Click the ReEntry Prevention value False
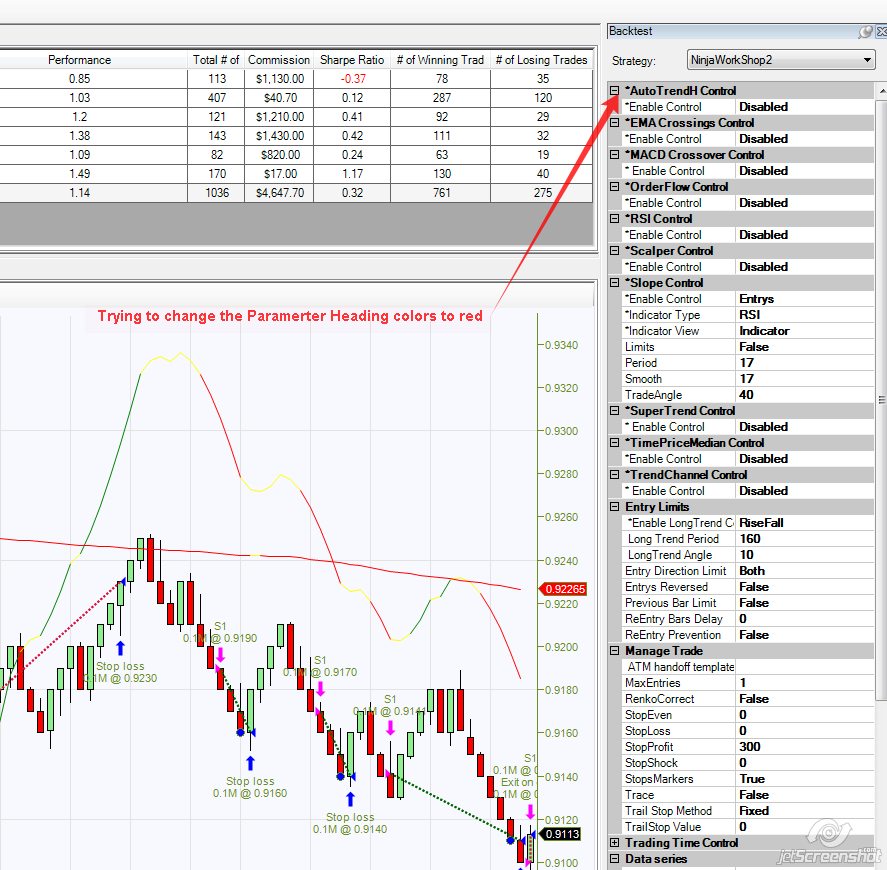The height and width of the screenshot is (870, 887). 804,635
